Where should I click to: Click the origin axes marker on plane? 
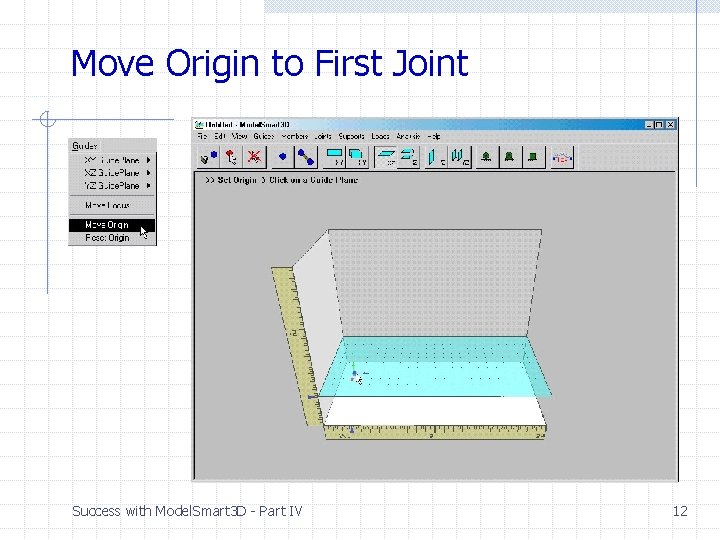[355, 374]
